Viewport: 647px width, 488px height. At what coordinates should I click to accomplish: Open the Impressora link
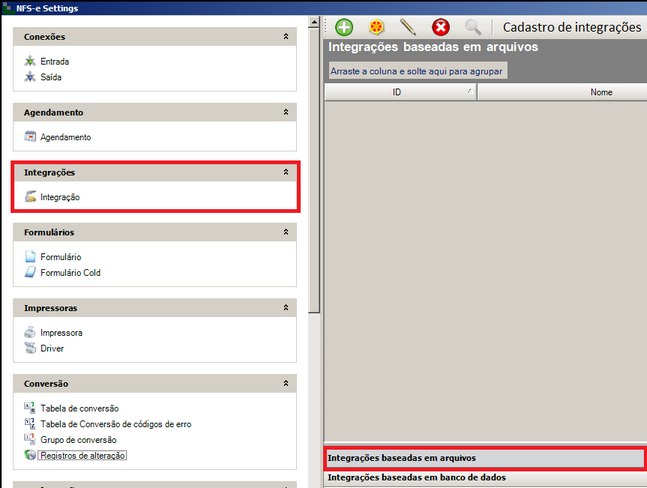(x=61, y=333)
